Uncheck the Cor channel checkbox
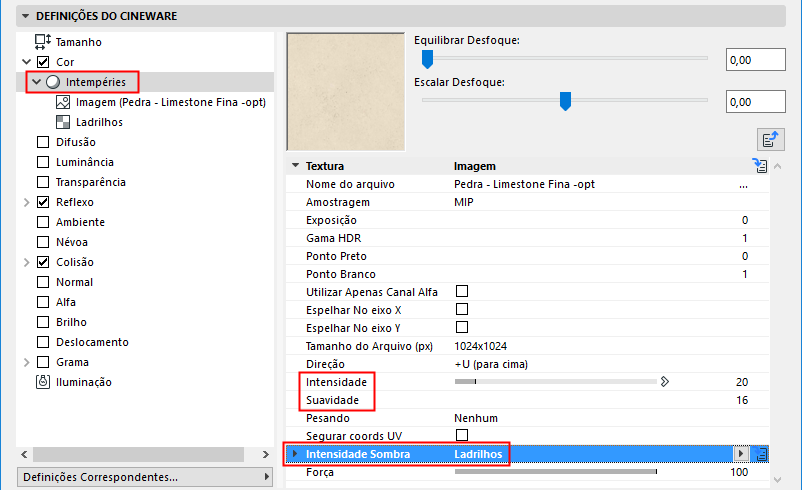Screen dimensions: 802x490 point(43,62)
